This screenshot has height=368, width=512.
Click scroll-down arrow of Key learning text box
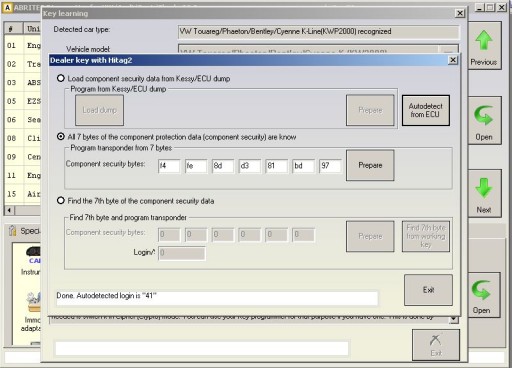pos(453,319)
